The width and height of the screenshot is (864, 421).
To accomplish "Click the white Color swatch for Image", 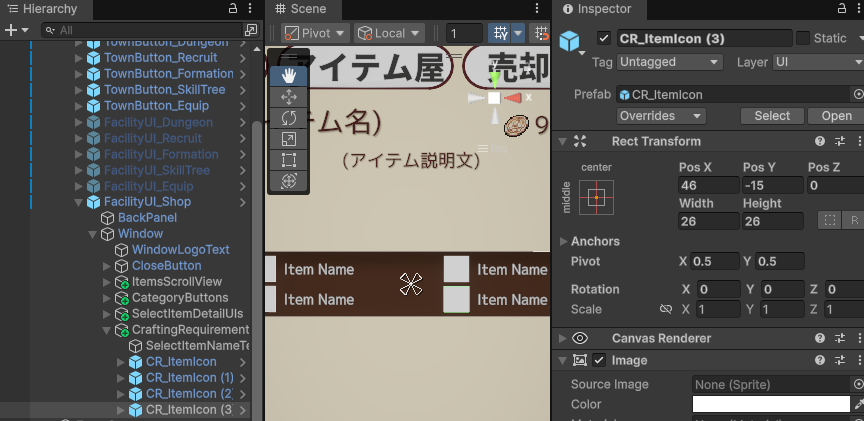I will tap(770, 404).
